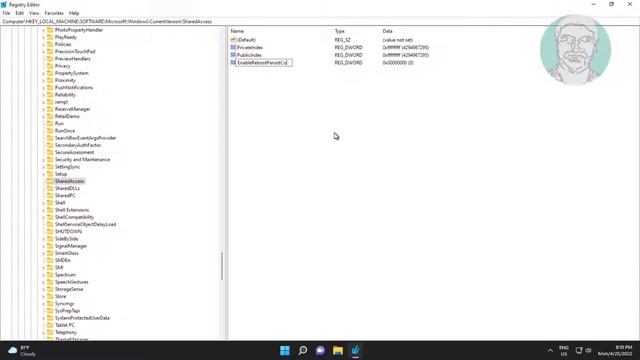Viewport: 640px width, 360px height.
Task: Expand the Reliability key
Action: (43, 95)
